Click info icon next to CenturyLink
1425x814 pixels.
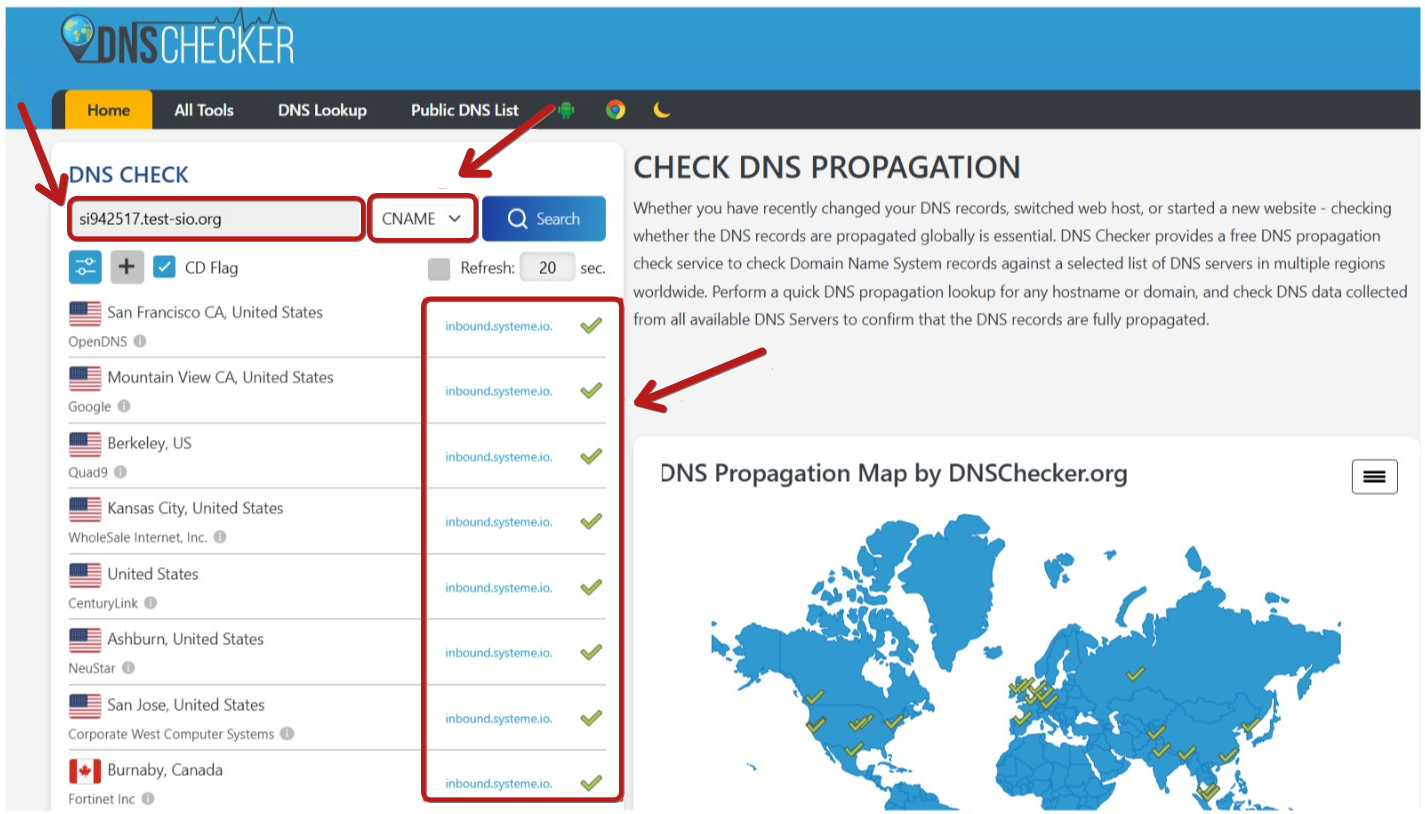151,603
